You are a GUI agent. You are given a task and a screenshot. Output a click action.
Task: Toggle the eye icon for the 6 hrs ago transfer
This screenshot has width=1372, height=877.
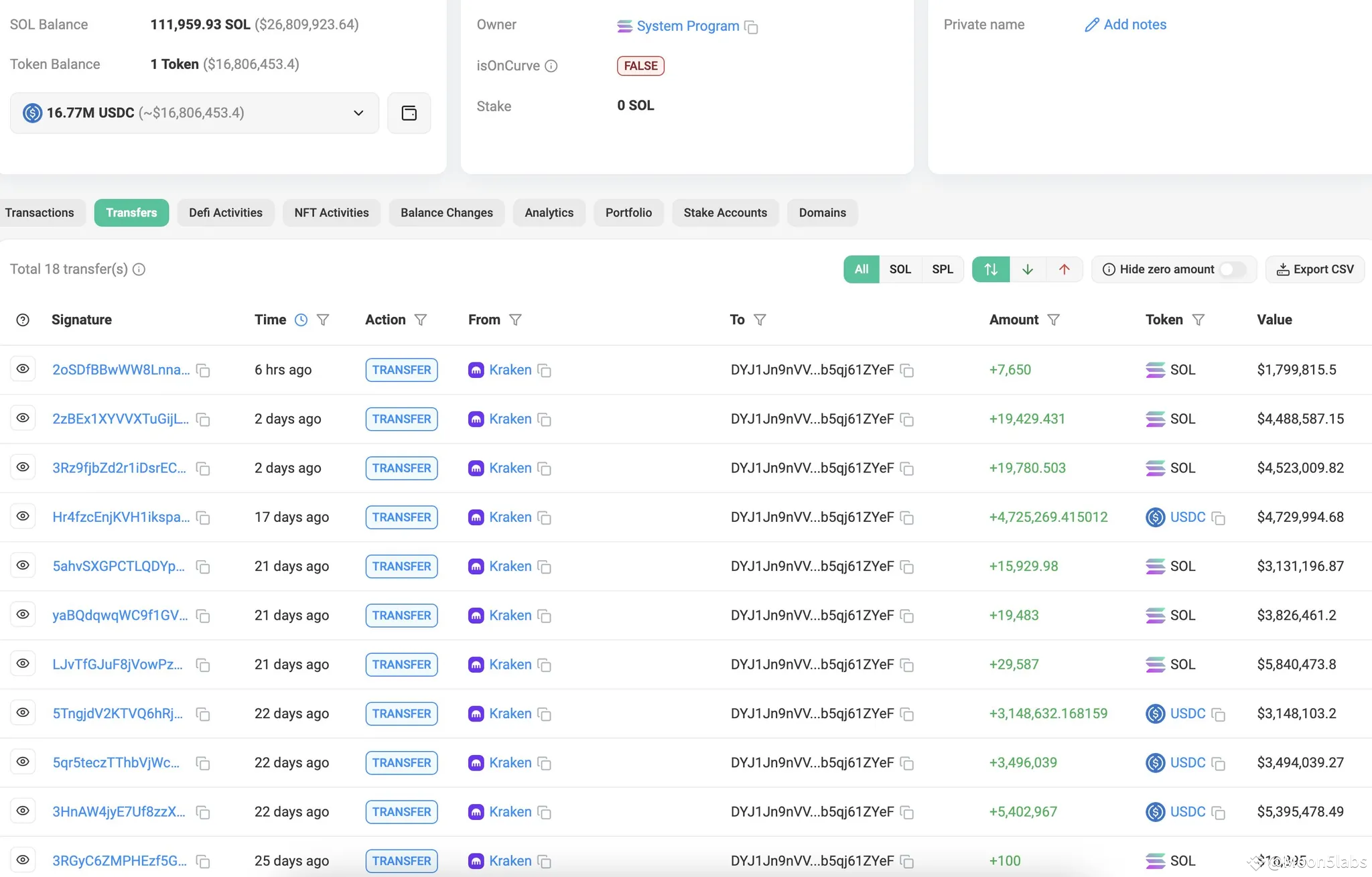point(23,369)
